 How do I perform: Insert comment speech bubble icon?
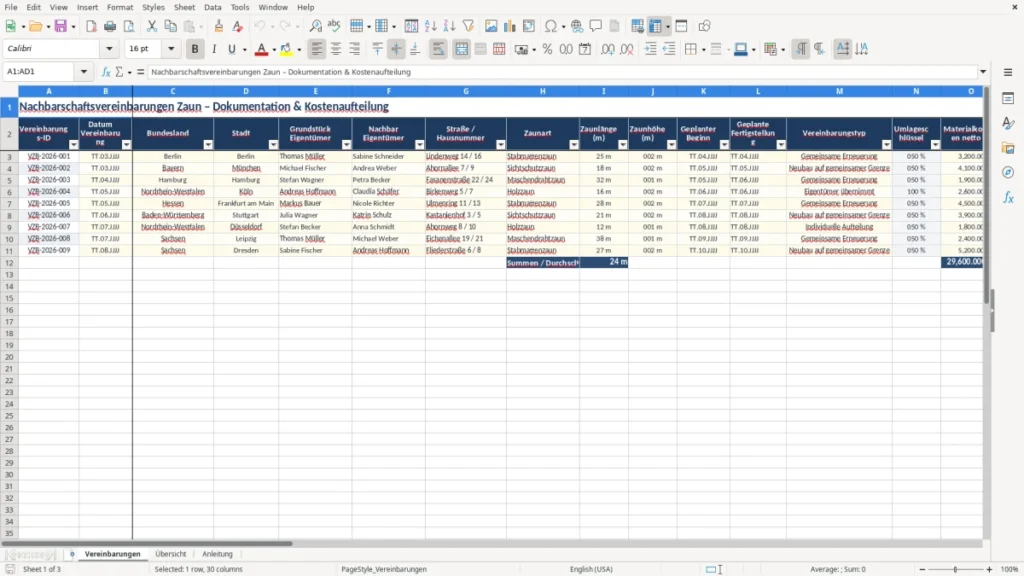pyautogui.click(x=596, y=26)
